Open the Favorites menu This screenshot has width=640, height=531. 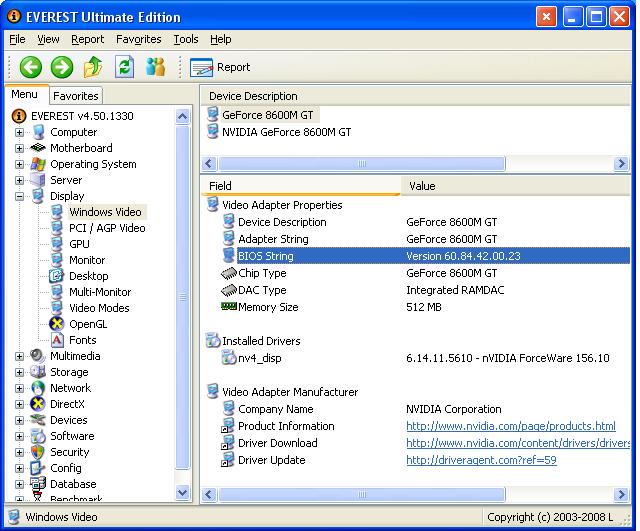tap(138, 39)
